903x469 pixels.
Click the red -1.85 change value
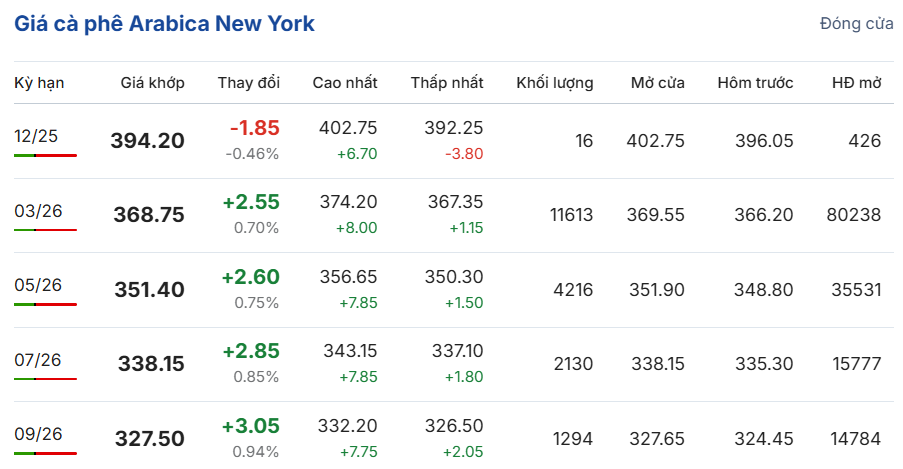254,128
